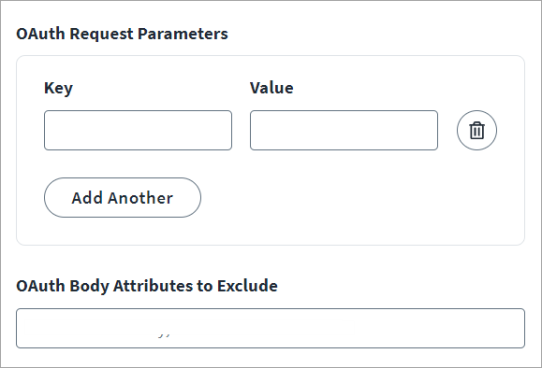
Task: Click the Key column label
Action: [x=58, y=88]
